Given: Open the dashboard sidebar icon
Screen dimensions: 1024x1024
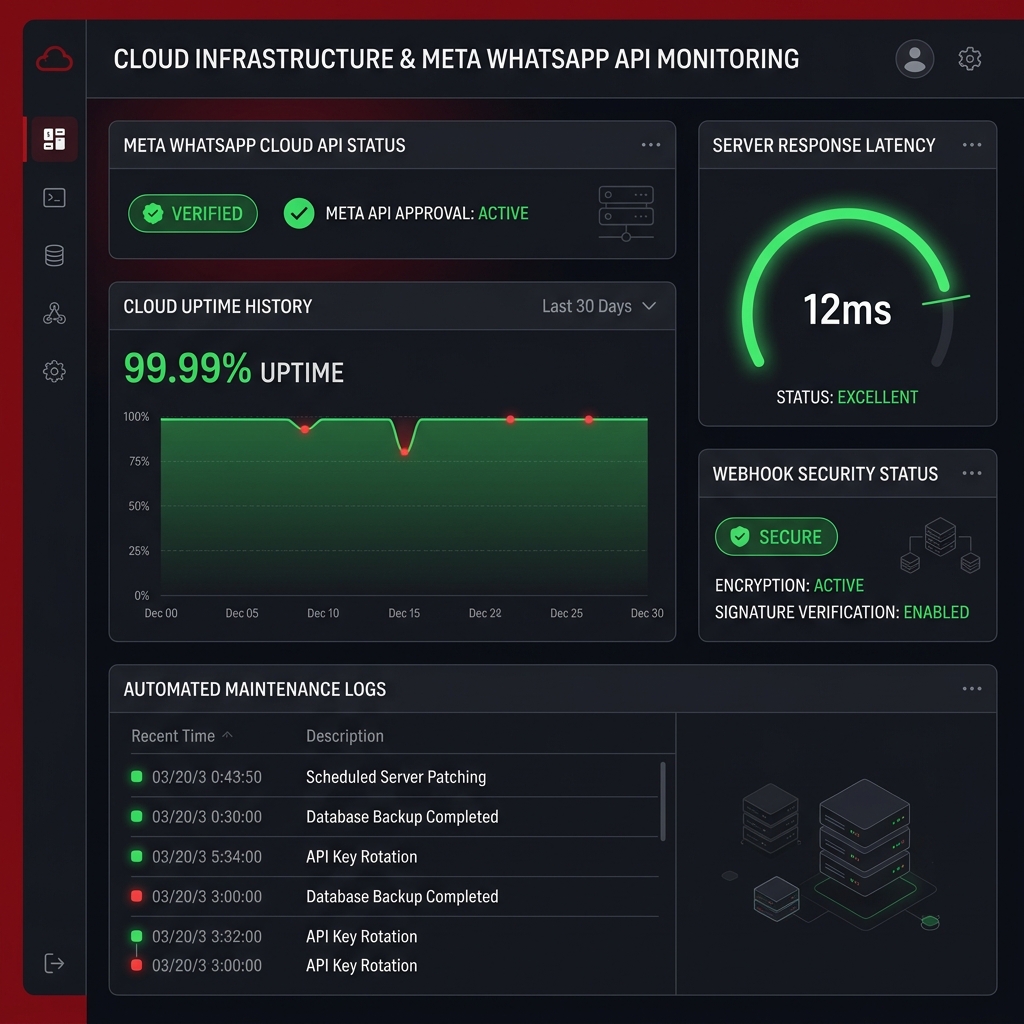Looking at the screenshot, I should point(54,139).
